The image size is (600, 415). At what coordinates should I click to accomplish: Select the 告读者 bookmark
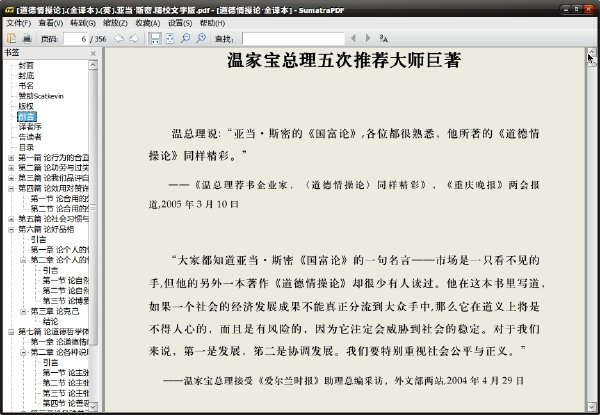[30, 137]
